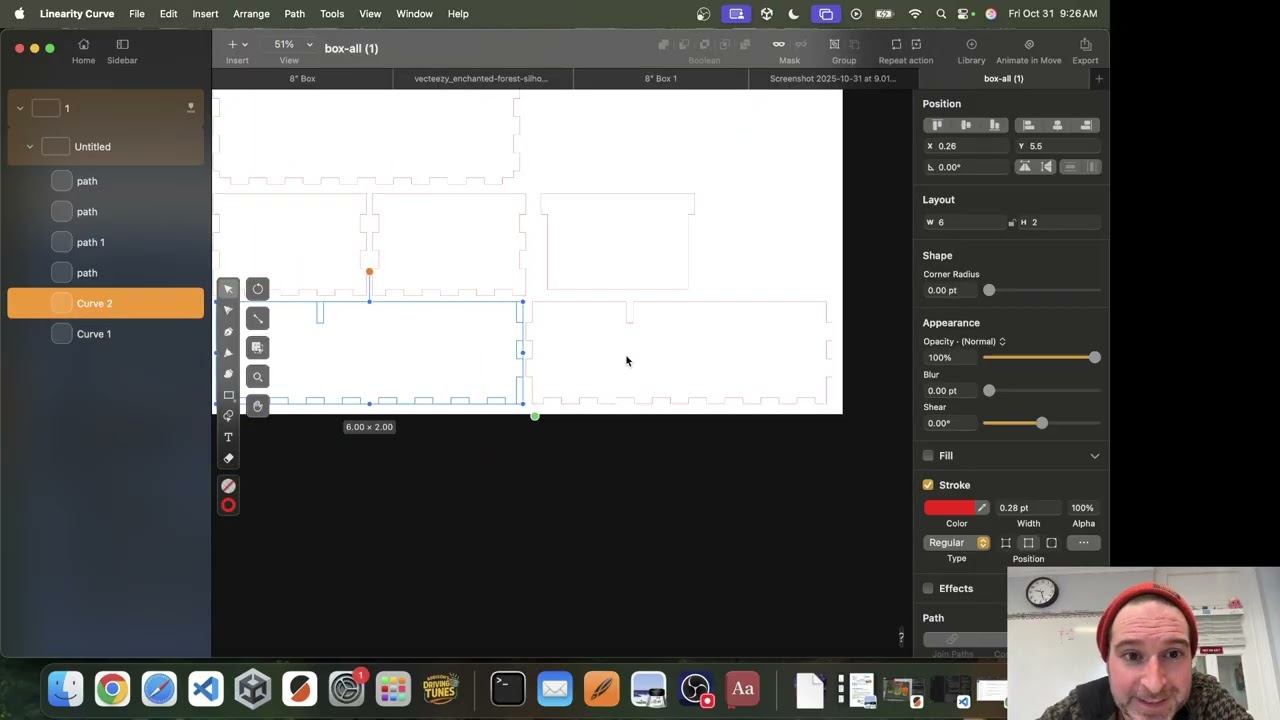Set stroke position to outside
The height and width of the screenshot is (720, 1280).
1051,543
